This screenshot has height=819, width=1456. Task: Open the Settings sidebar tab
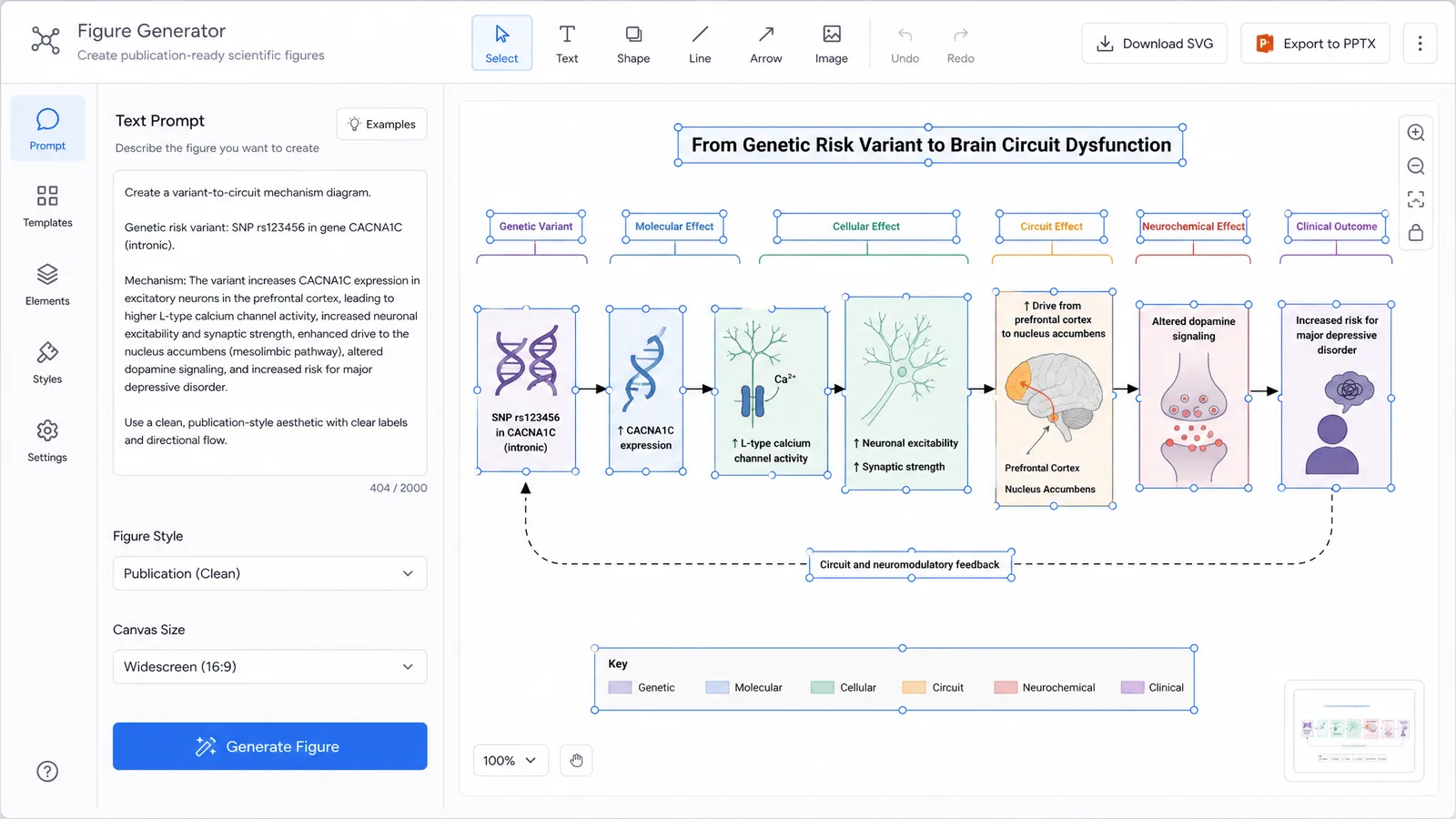click(x=47, y=441)
